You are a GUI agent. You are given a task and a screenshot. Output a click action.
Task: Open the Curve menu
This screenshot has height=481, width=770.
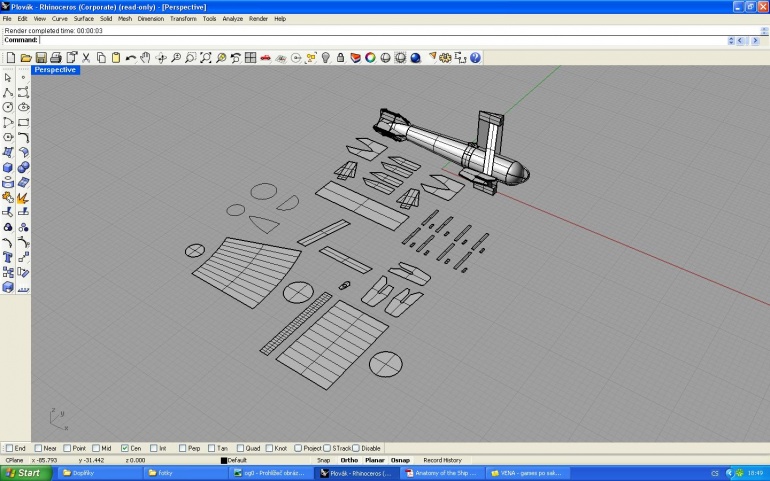(59, 19)
